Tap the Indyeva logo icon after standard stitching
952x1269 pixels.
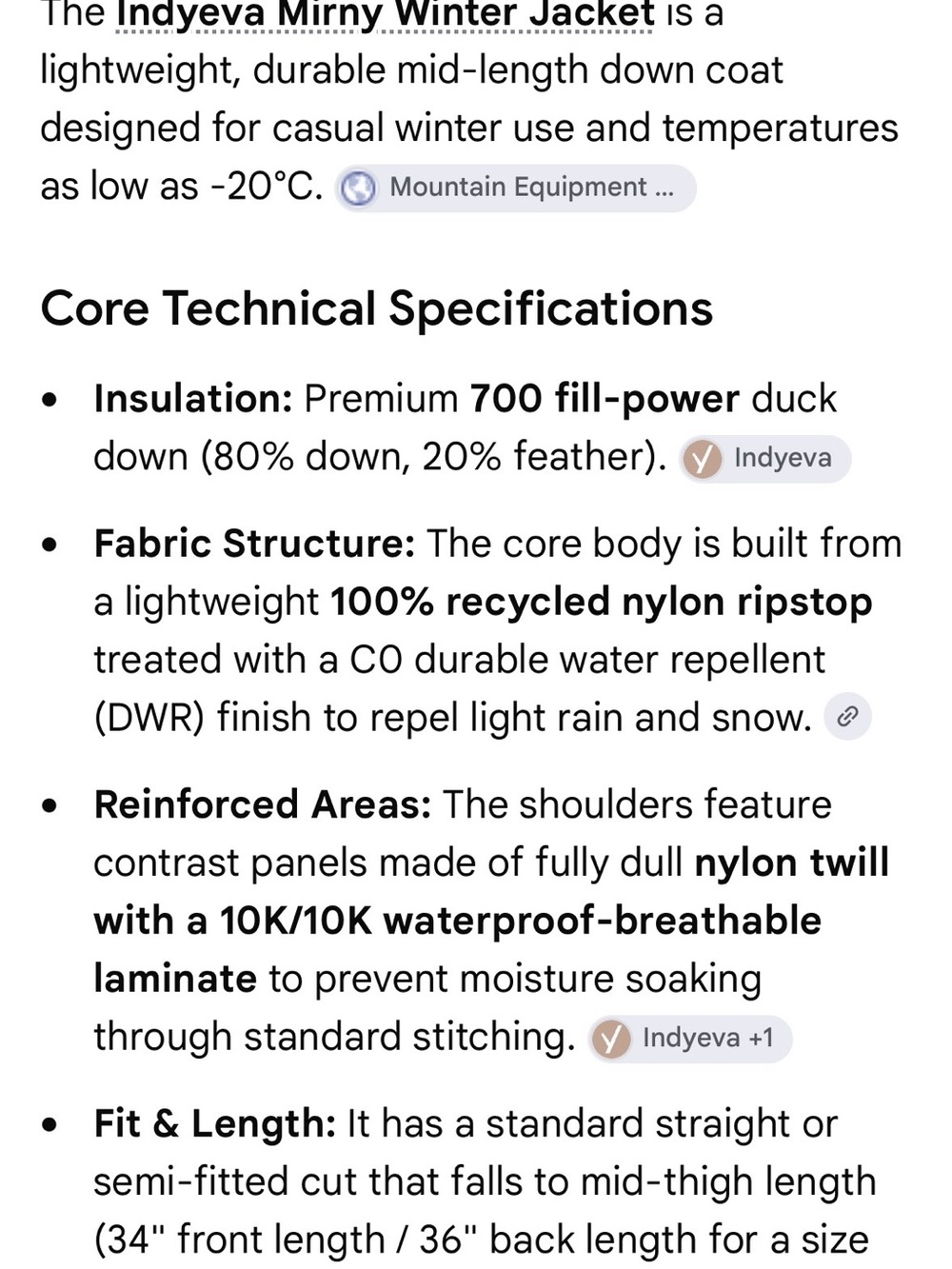pyautogui.click(x=611, y=1039)
